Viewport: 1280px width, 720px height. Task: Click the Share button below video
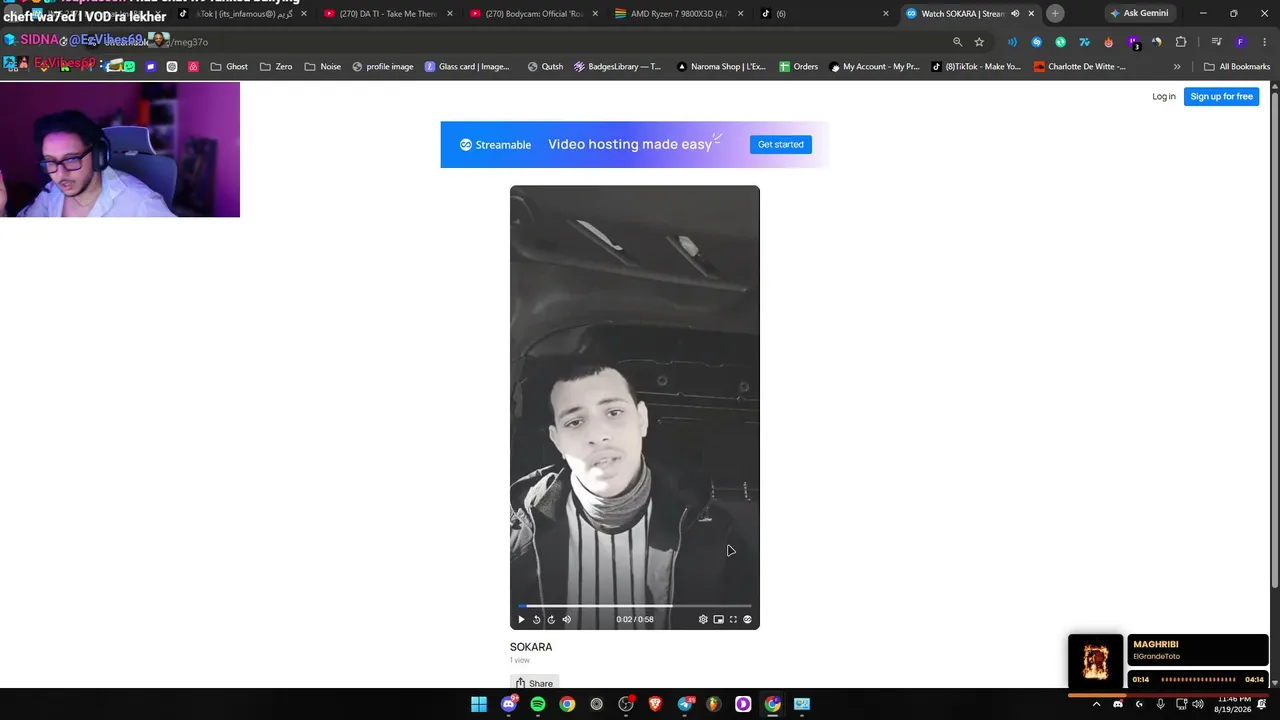click(534, 683)
